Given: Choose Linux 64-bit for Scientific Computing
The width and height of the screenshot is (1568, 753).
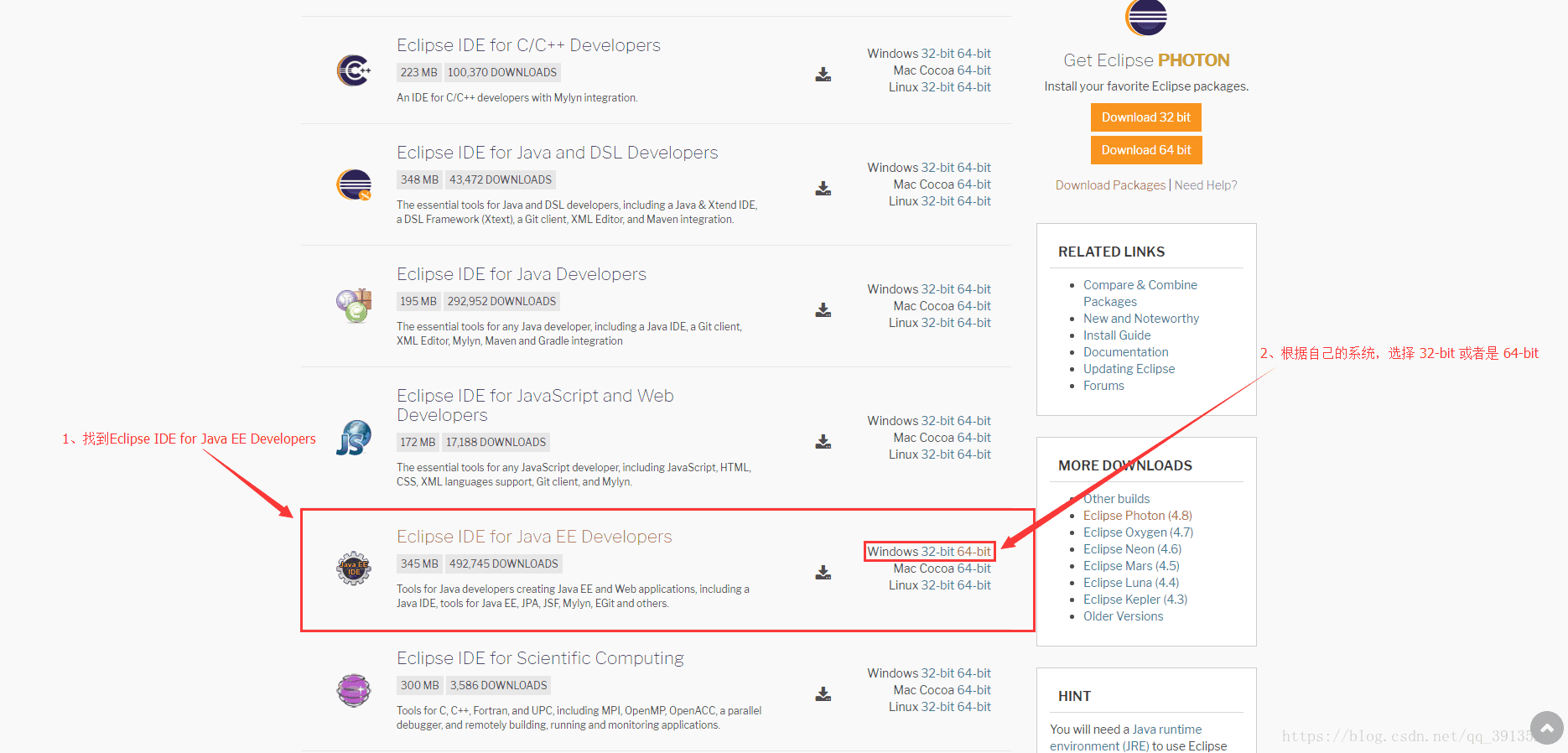Looking at the screenshot, I should 974,707.
